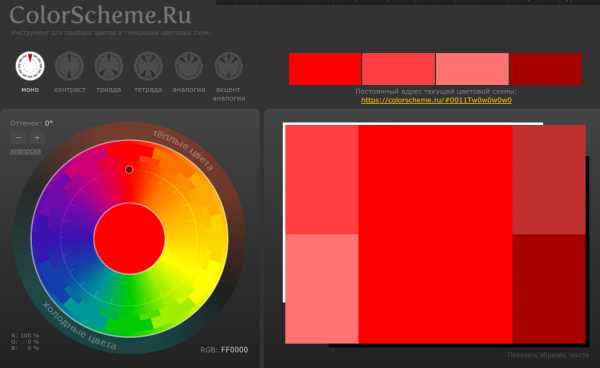The image size is (600, 368).
Task: Click the red center circle of wheel
Action: [129, 239]
